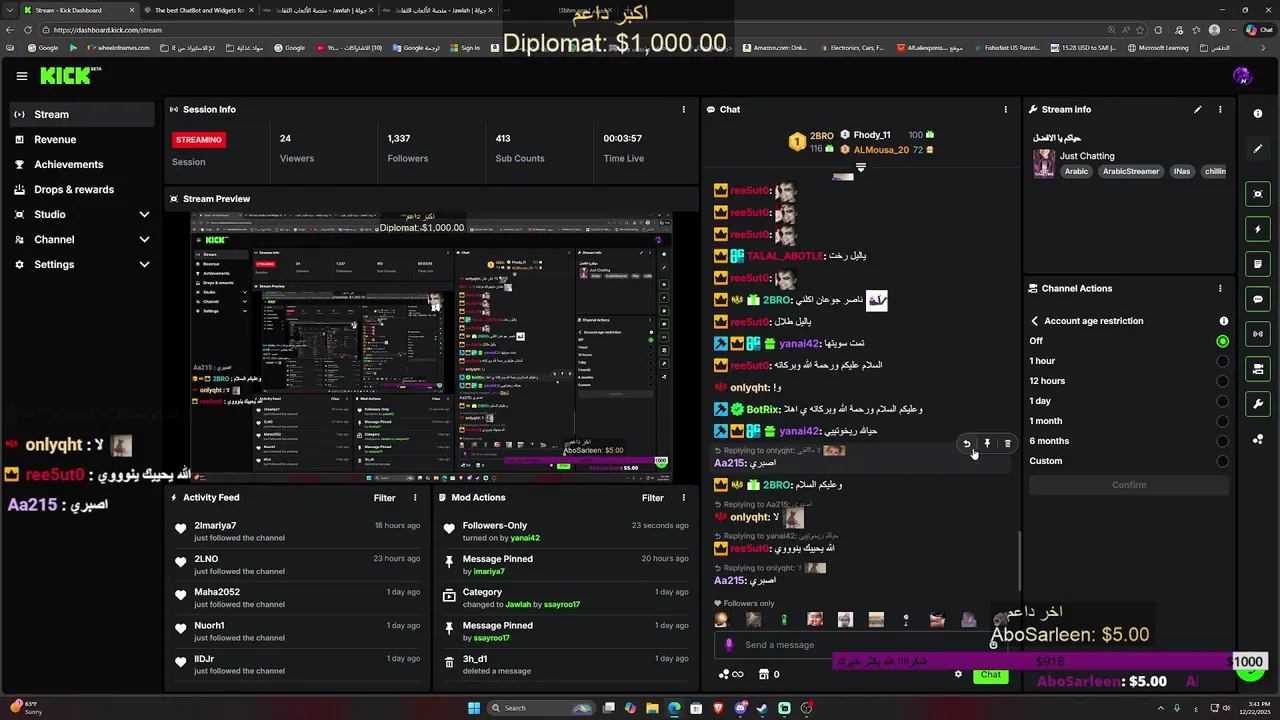Open Steam from the taskbar
This screenshot has height=720, width=1280.
[762, 708]
